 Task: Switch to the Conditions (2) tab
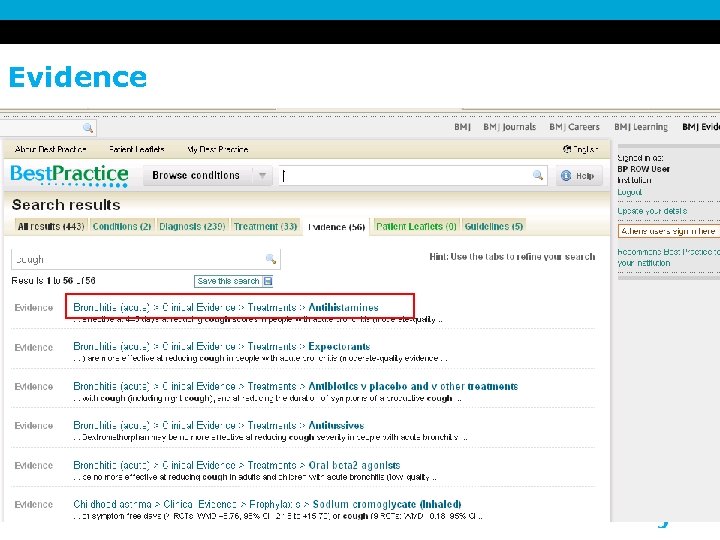click(122, 226)
